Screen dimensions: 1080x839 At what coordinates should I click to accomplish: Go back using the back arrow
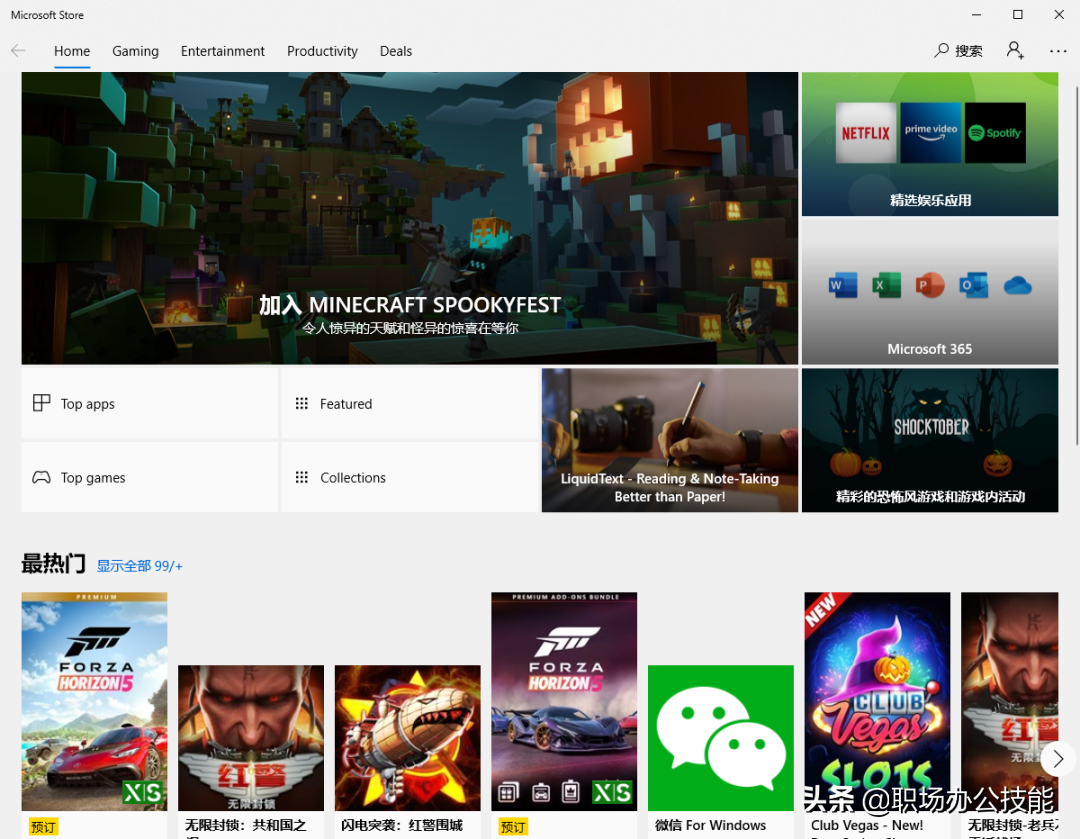(19, 50)
